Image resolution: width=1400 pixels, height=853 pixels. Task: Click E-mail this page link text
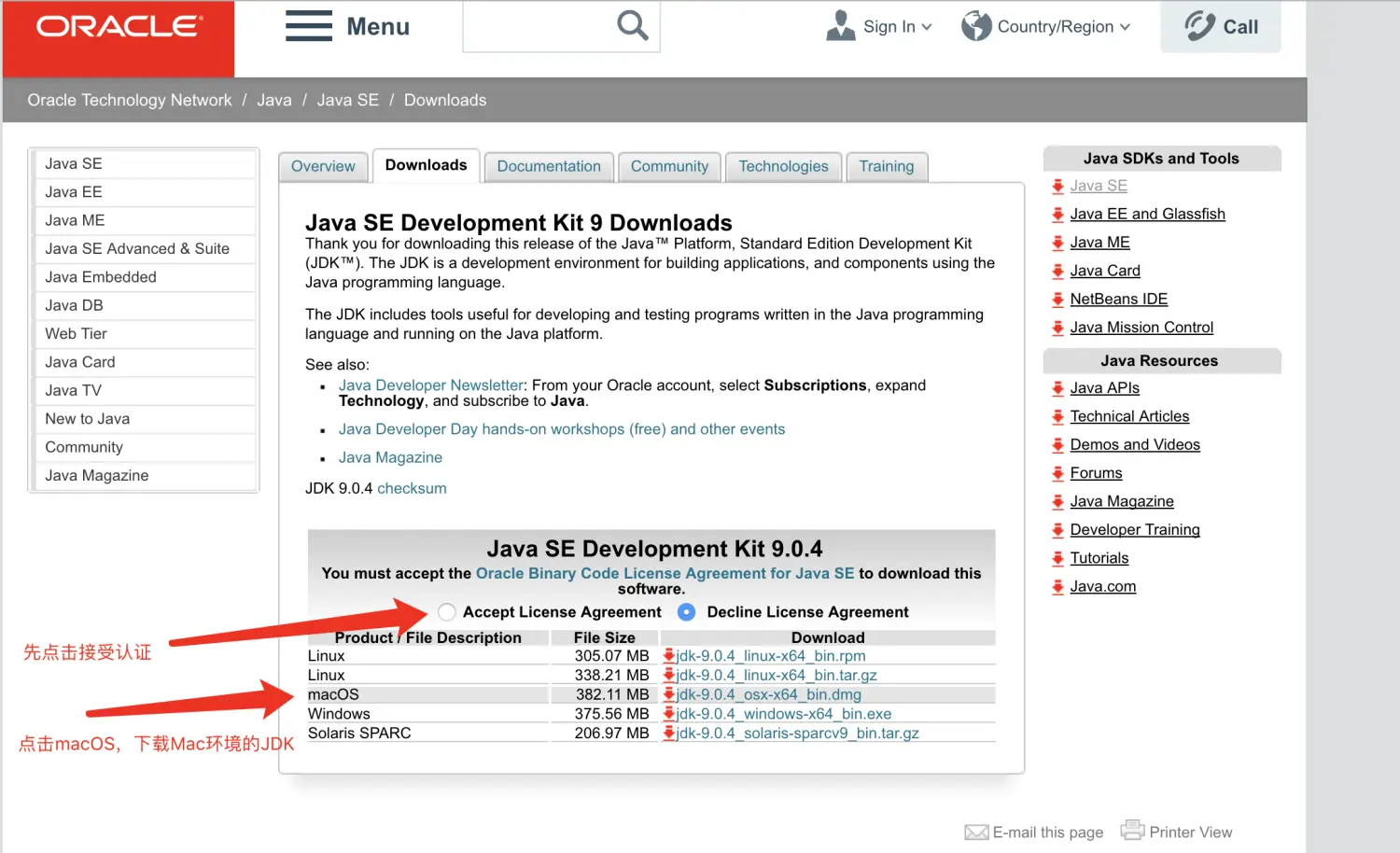[1048, 832]
